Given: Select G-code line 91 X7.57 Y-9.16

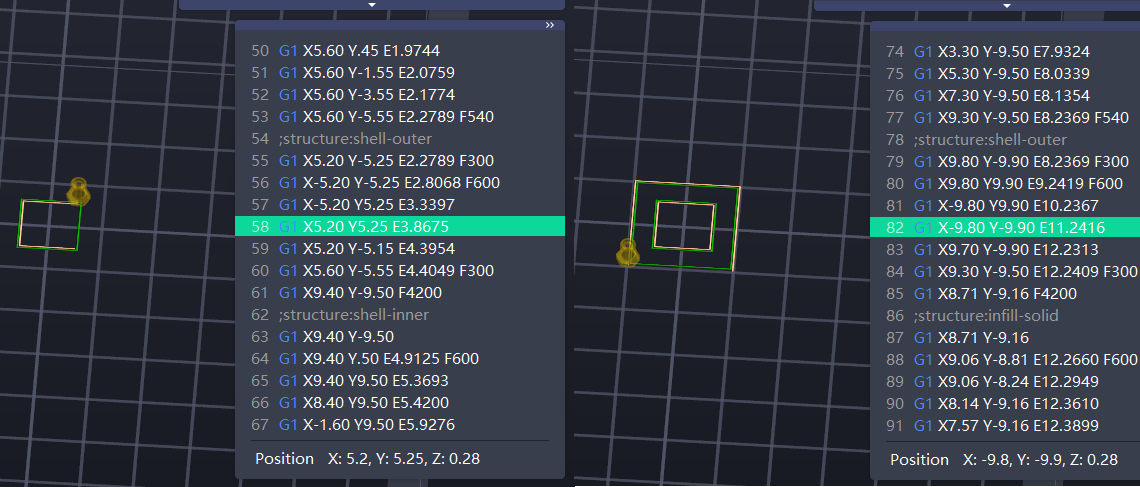Looking at the screenshot, I should pos(1002,425).
